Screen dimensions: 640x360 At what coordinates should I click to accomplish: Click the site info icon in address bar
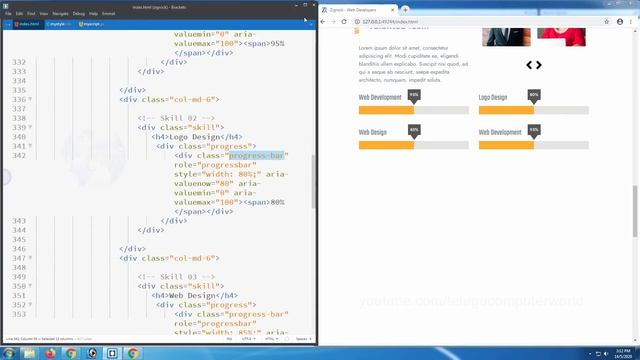357,22
